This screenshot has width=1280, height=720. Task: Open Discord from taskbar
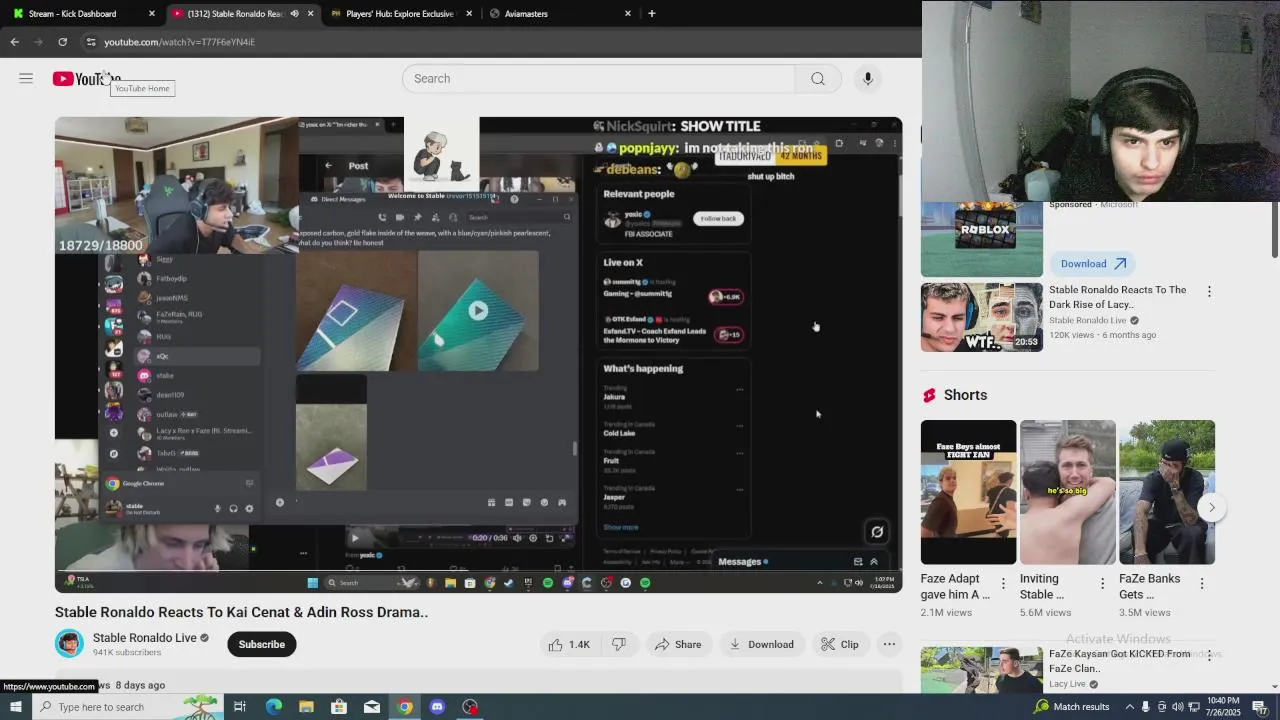[437, 707]
